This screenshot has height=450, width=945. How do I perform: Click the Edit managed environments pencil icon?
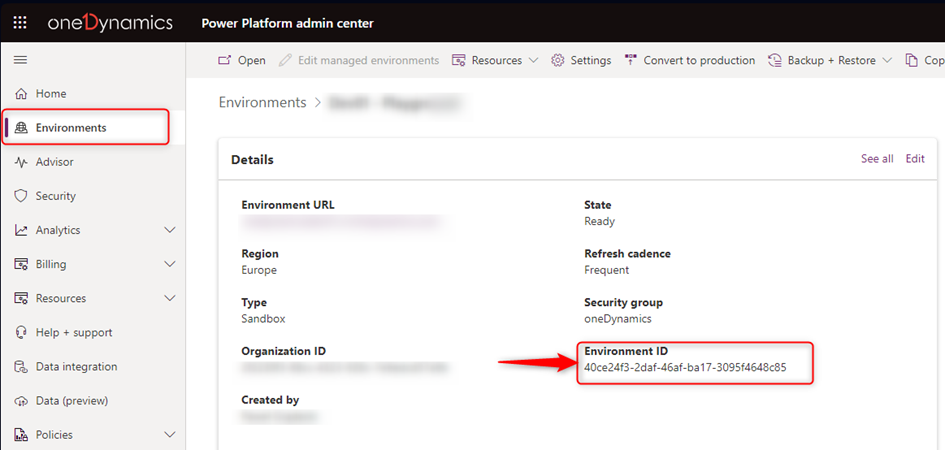[285, 60]
